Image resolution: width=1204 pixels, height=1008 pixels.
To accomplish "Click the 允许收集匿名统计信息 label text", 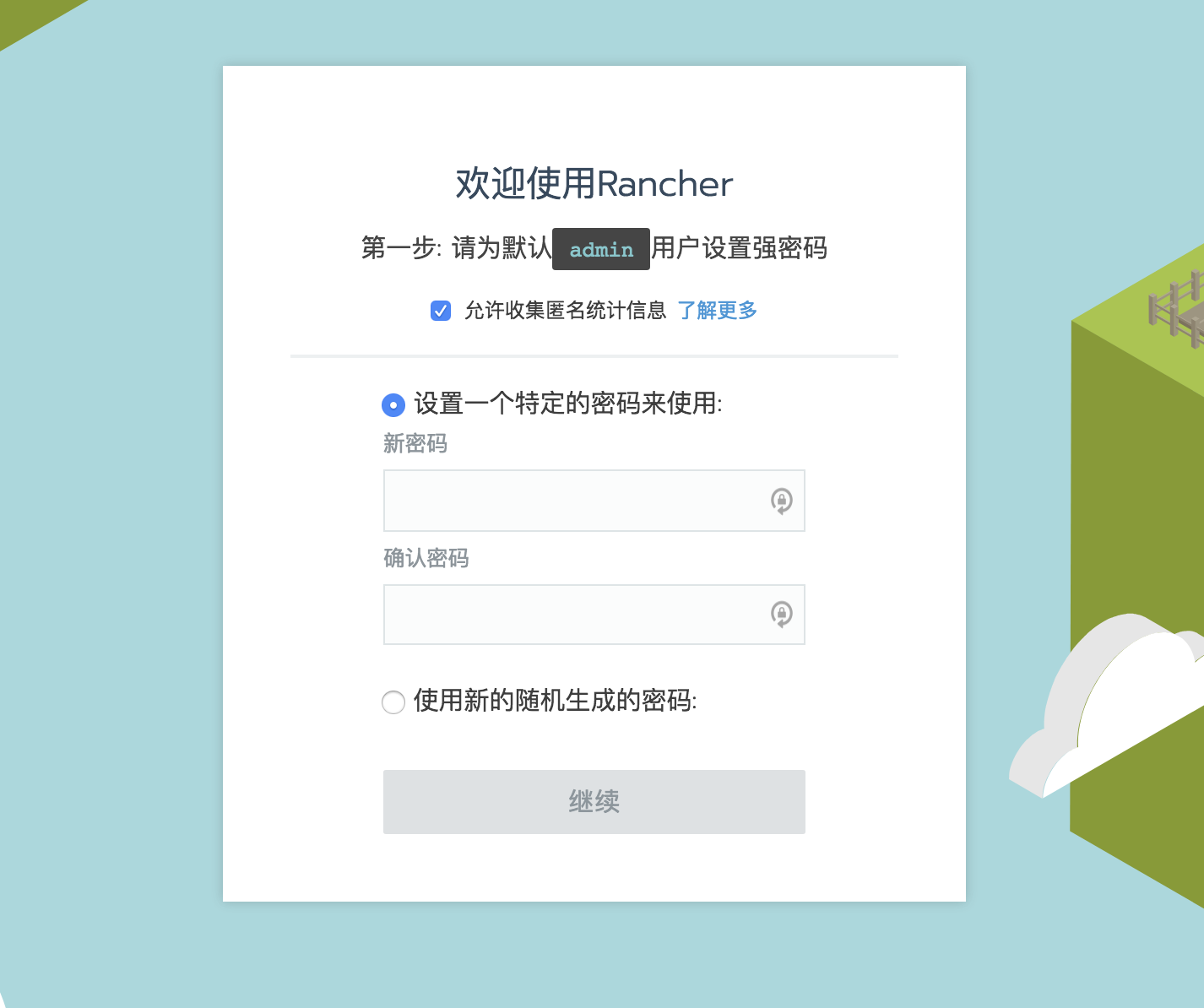I will (566, 311).
